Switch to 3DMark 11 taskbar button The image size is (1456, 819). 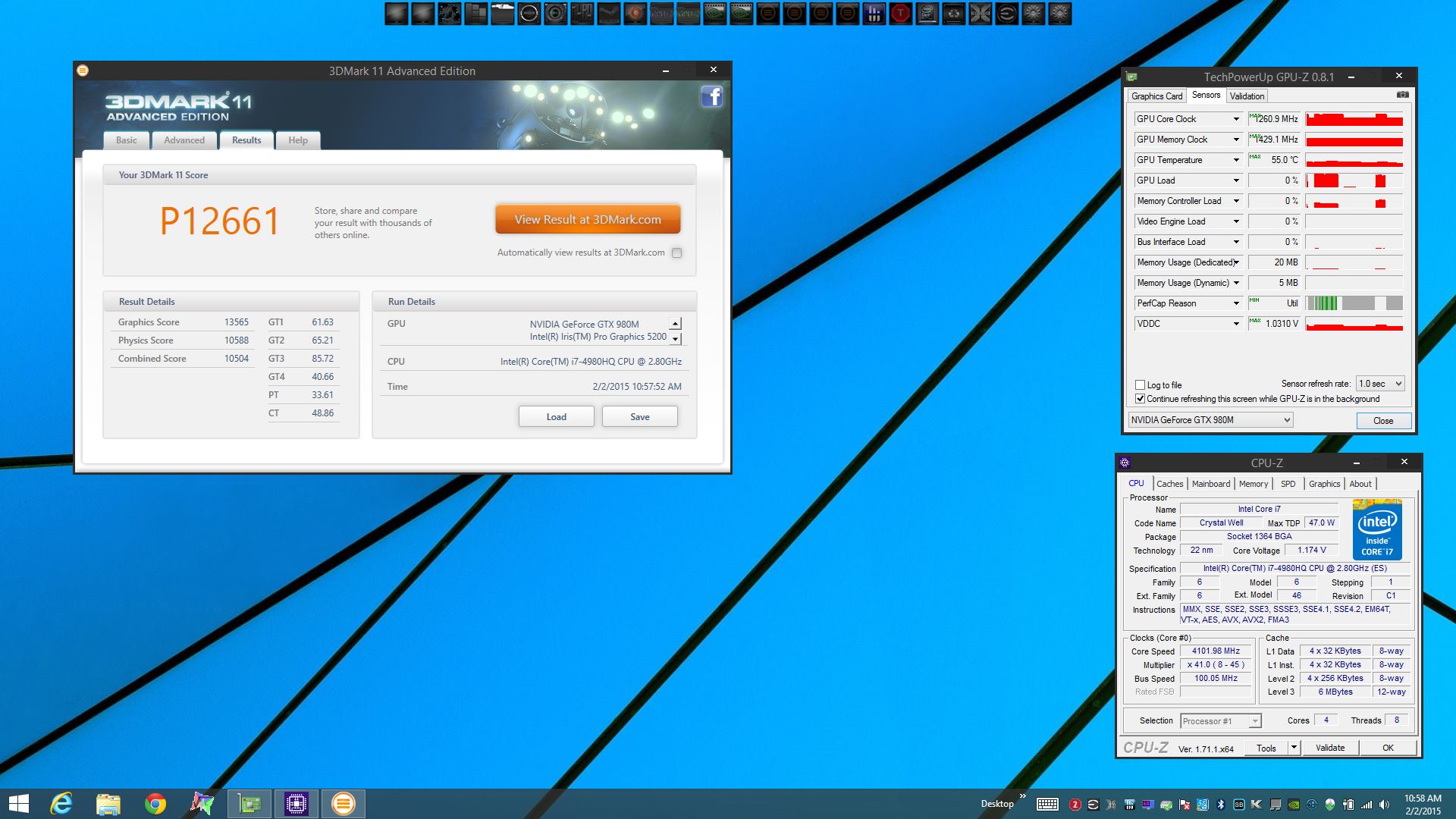coord(344,804)
